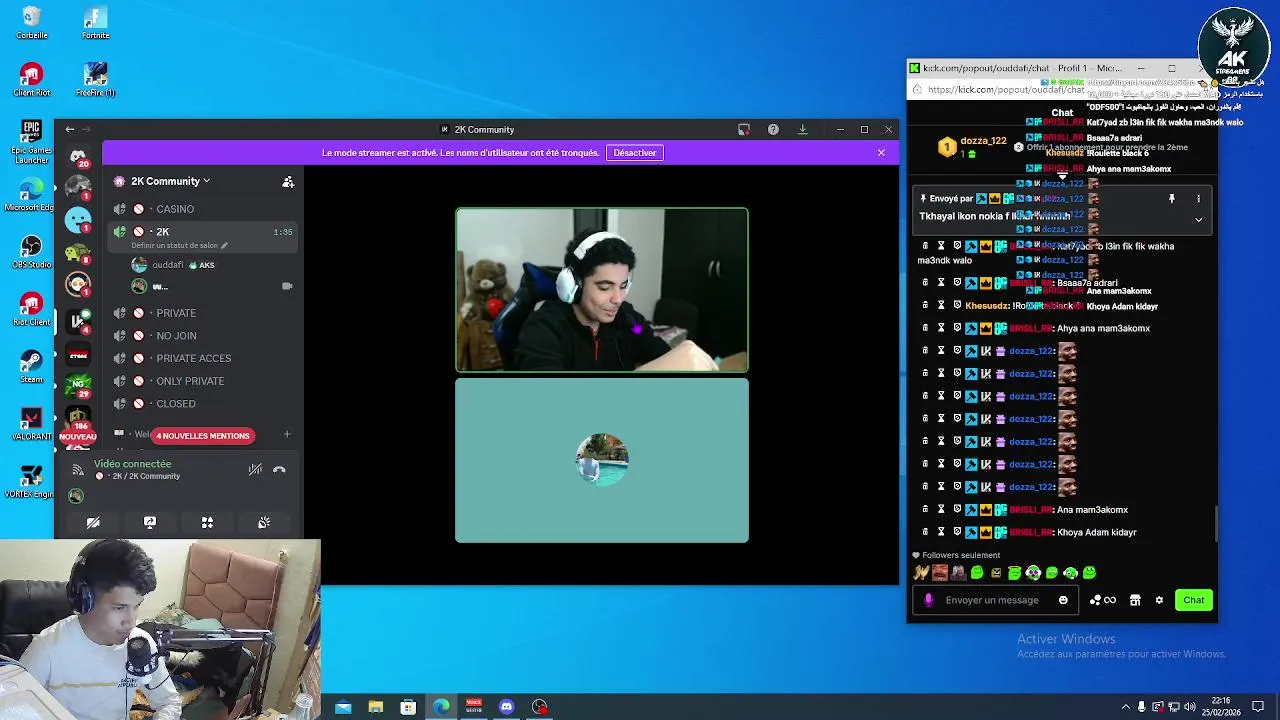Disconnect from voice with the hang-up icon
This screenshot has width=1280, height=720.
(279, 469)
